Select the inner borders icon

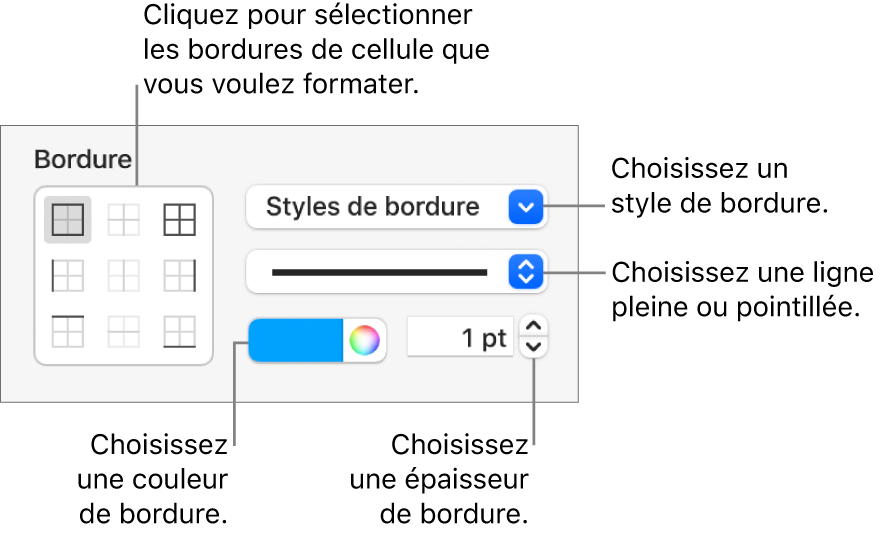pos(123,220)
